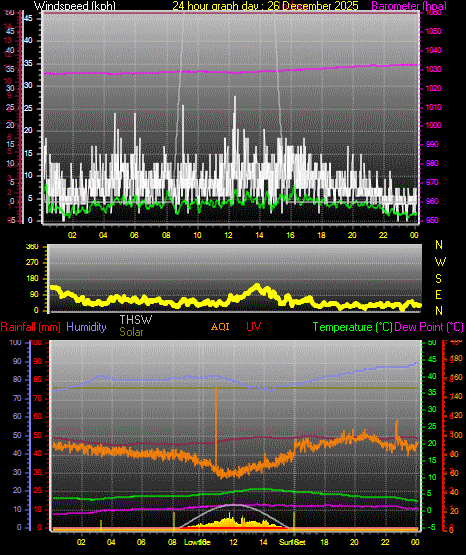Click the green "Temperature (°C)" legend label
The image size is (466, 555).
pos(352,327)
